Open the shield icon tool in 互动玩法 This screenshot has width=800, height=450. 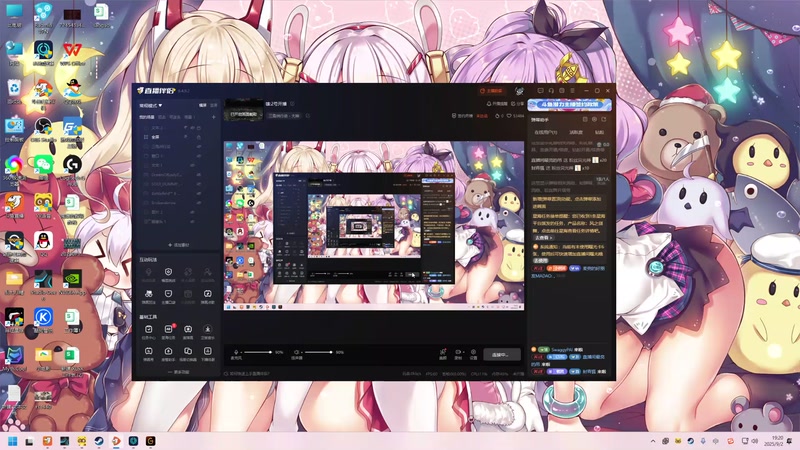click(168, 274)
